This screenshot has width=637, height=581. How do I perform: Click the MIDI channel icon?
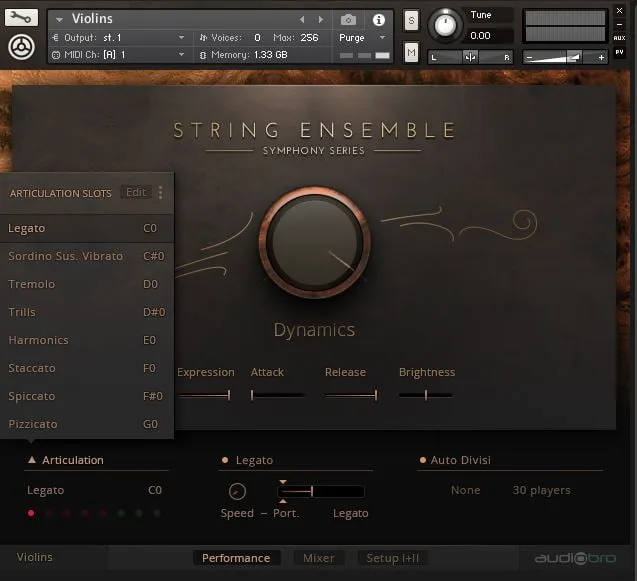[x=56, y=55]
